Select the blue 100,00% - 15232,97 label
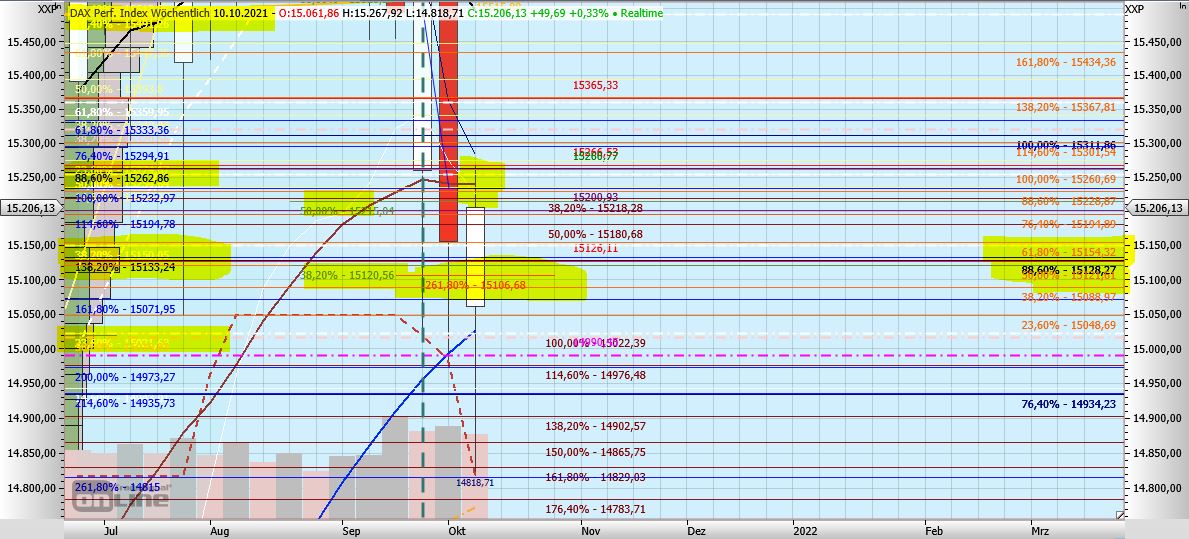The image size is (1189, 539). coord(125,198)
